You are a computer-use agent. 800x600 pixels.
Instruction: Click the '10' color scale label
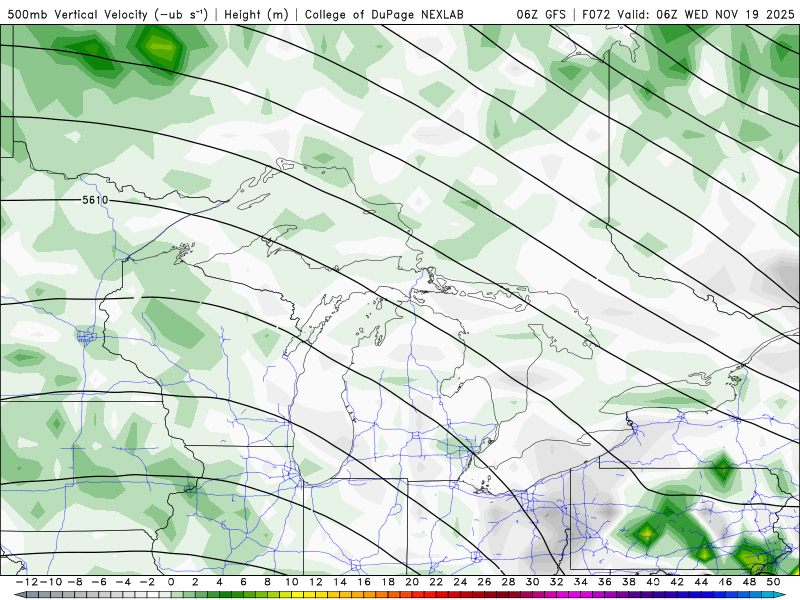(291, 582)
